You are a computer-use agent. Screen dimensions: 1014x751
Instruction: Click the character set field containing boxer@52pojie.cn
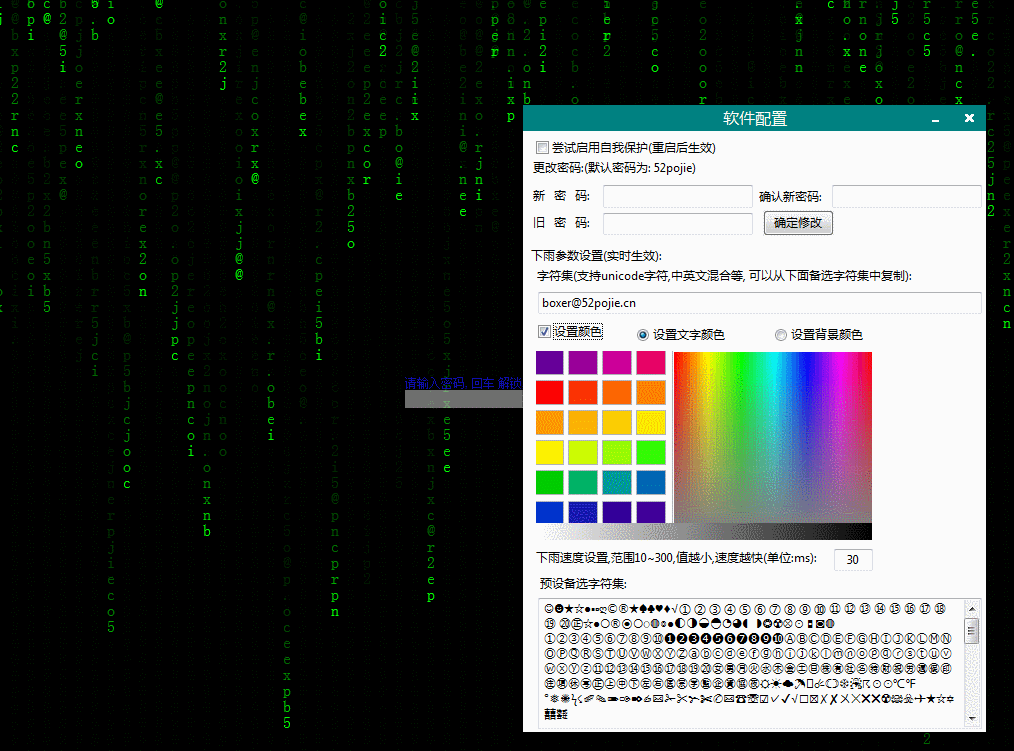tap(755, 303)
